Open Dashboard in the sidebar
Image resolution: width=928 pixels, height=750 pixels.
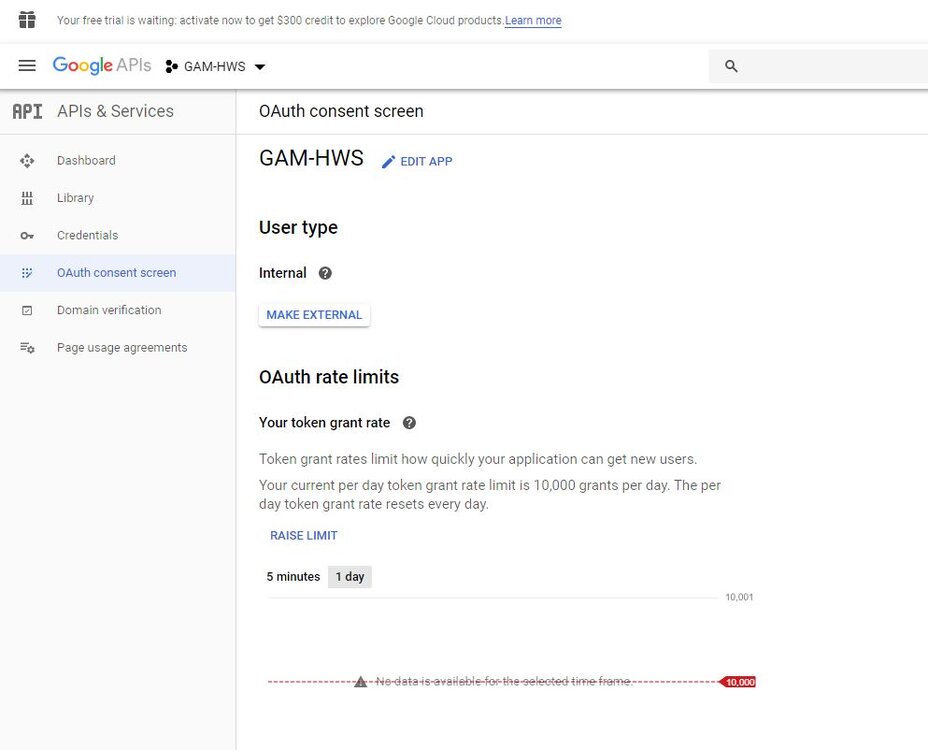(118, 160)
